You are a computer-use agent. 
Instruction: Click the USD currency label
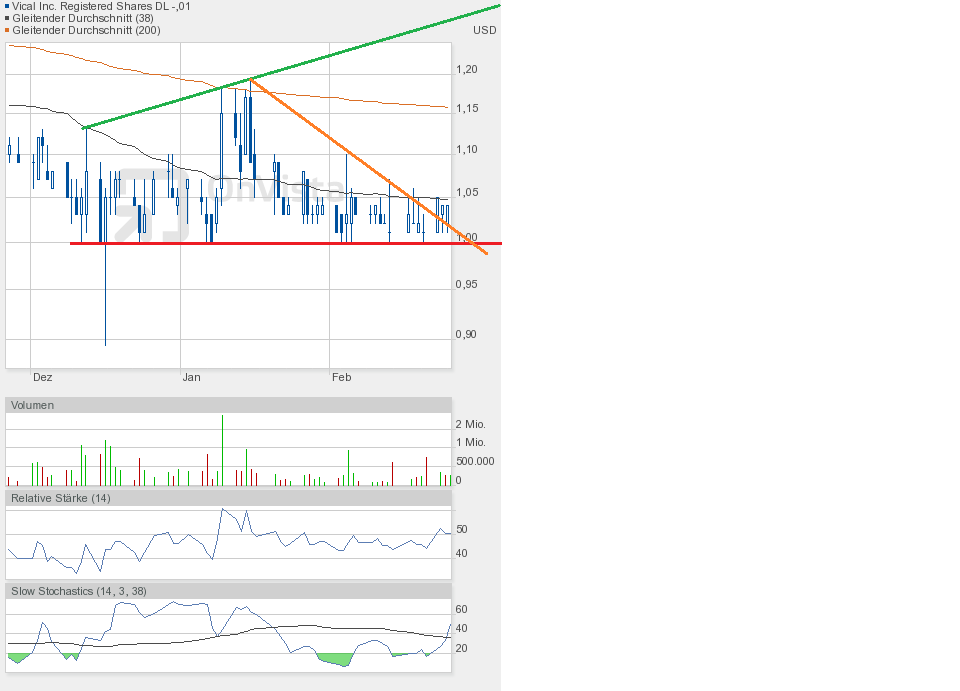click(484, 30)
